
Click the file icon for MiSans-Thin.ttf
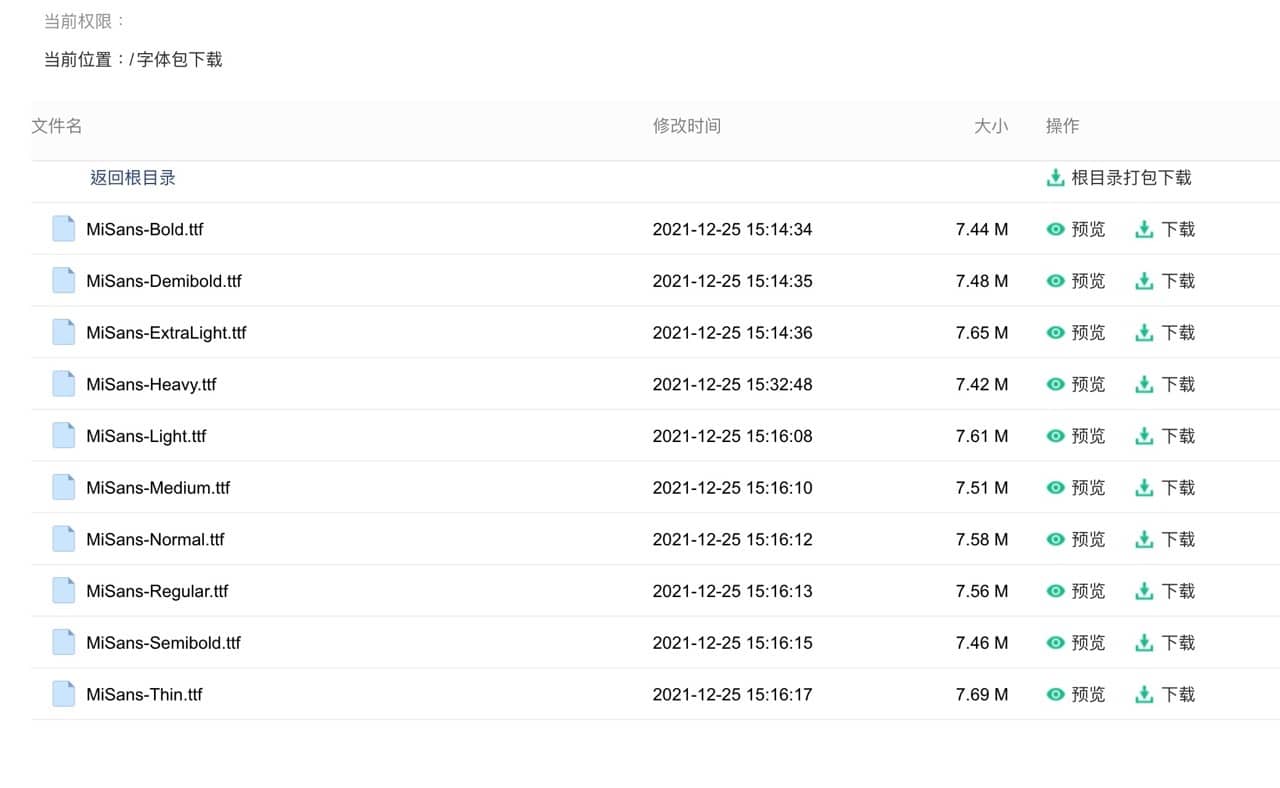click(64, 694)
